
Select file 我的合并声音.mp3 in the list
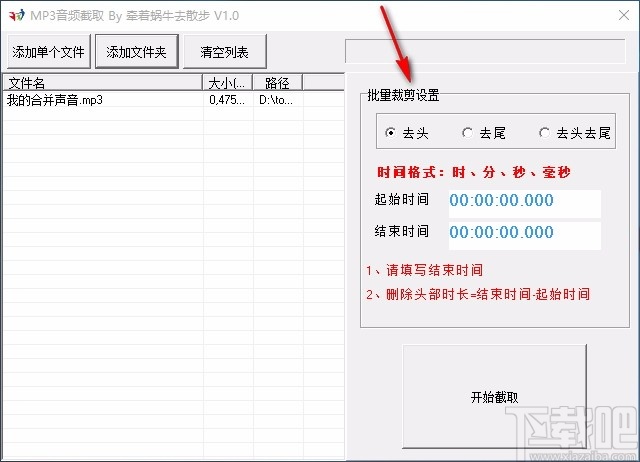point(55,100)
